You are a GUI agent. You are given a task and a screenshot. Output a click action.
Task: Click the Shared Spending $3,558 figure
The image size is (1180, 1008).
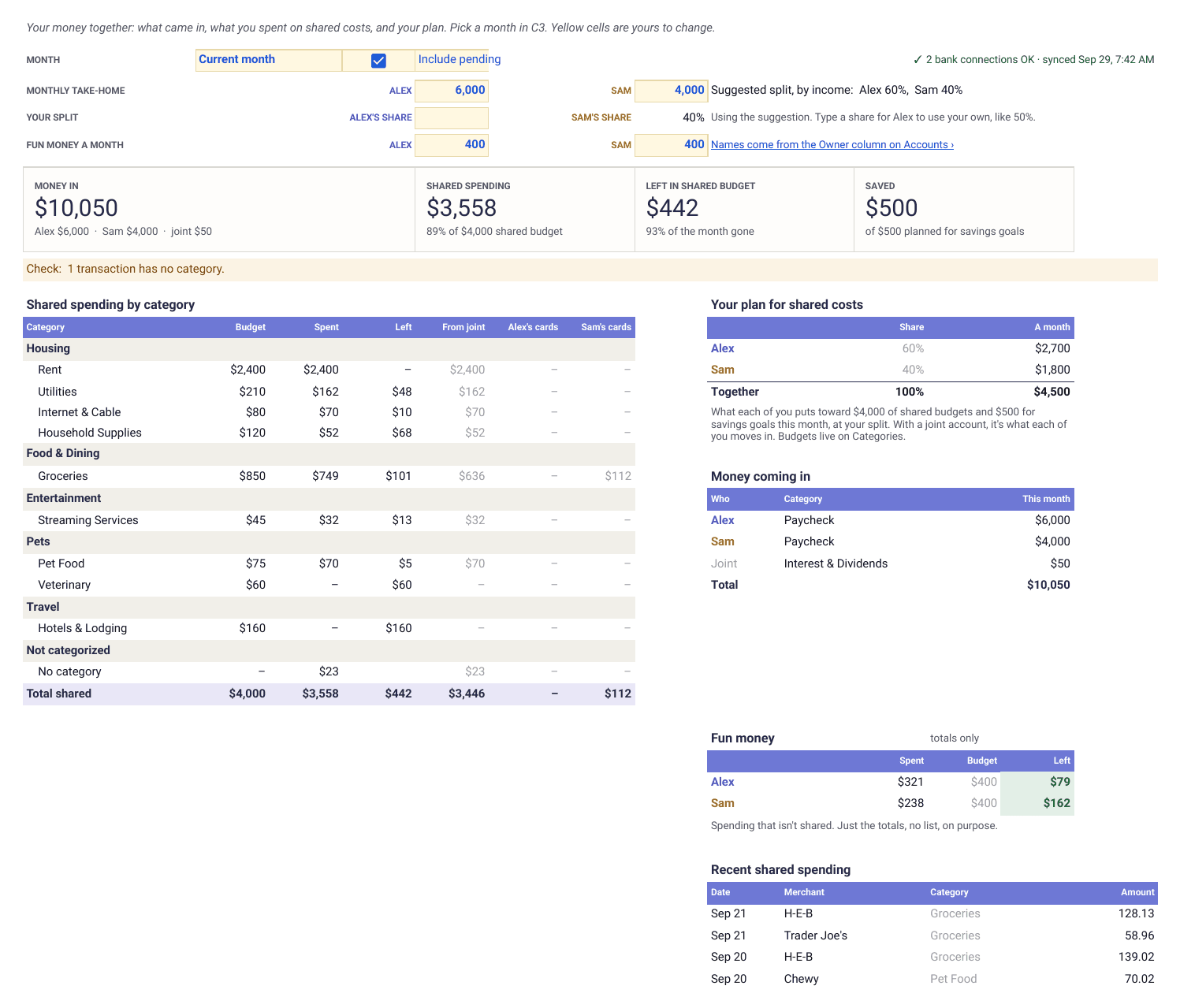(461, 208)
